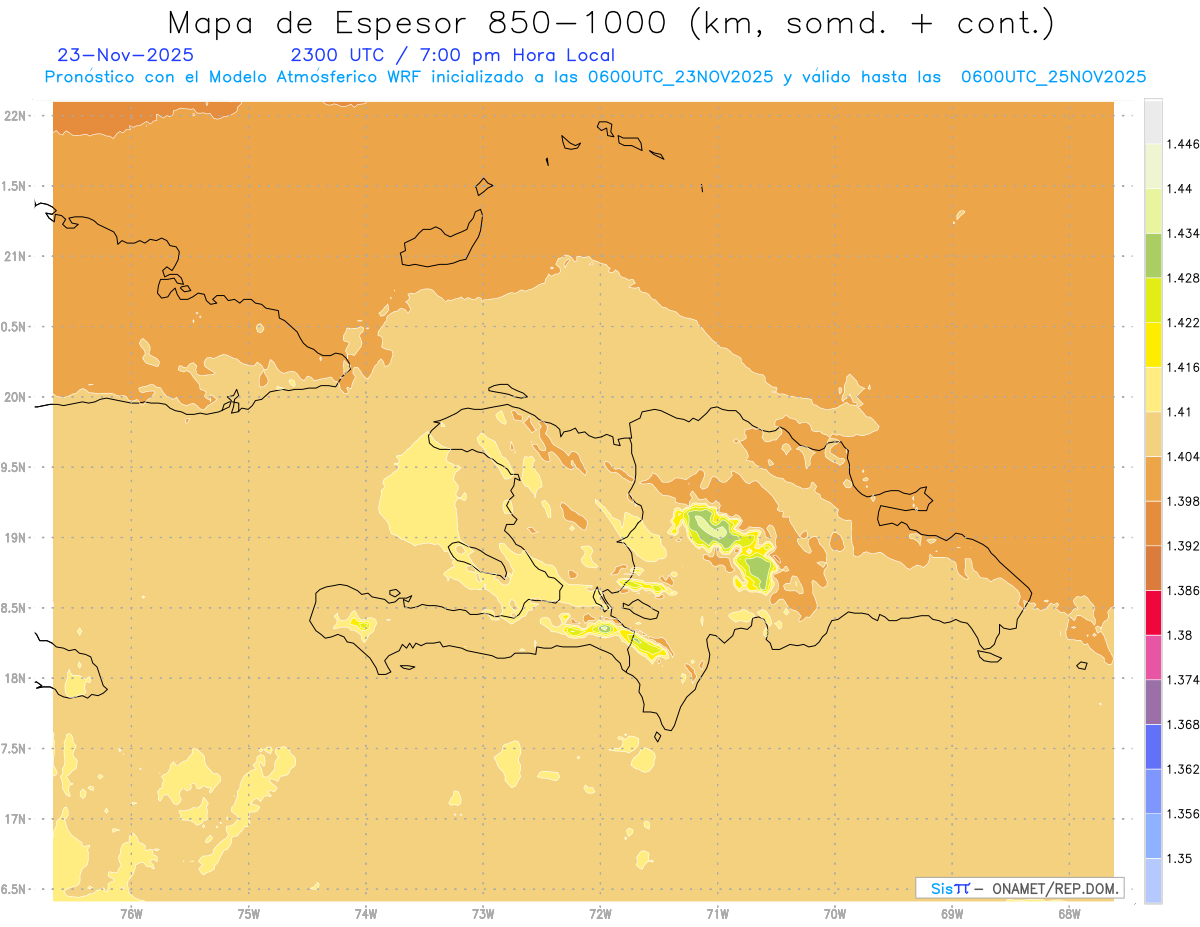
Task: Select the legend value "1.35"
Action: coord(1181,858)
